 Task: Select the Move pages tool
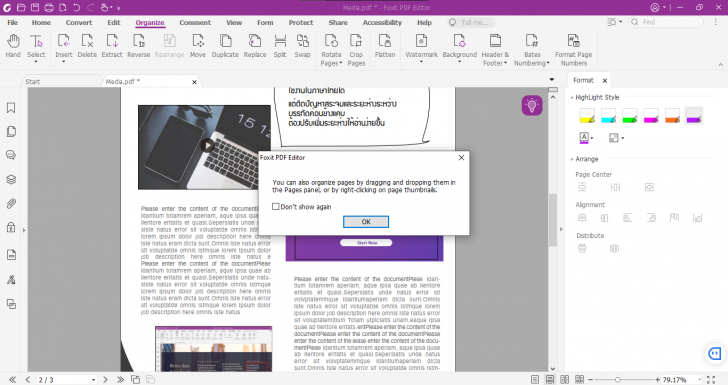198,46
